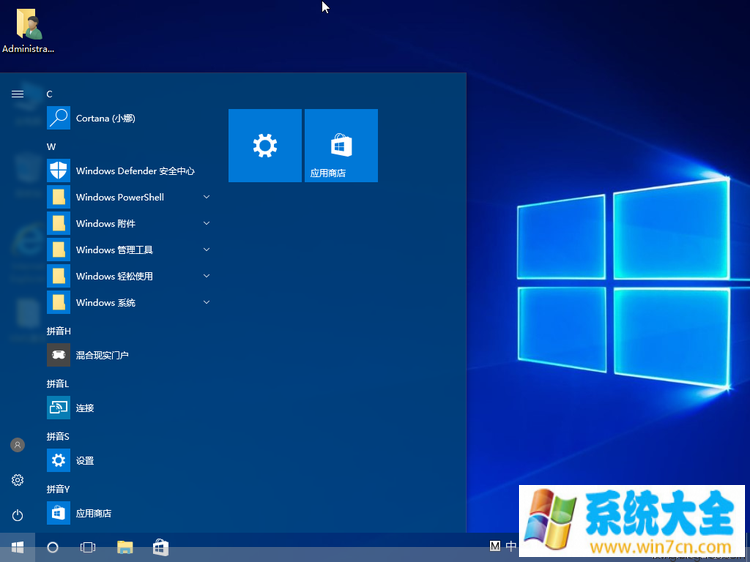Click the Windows 附件 label text

[105, 223]
